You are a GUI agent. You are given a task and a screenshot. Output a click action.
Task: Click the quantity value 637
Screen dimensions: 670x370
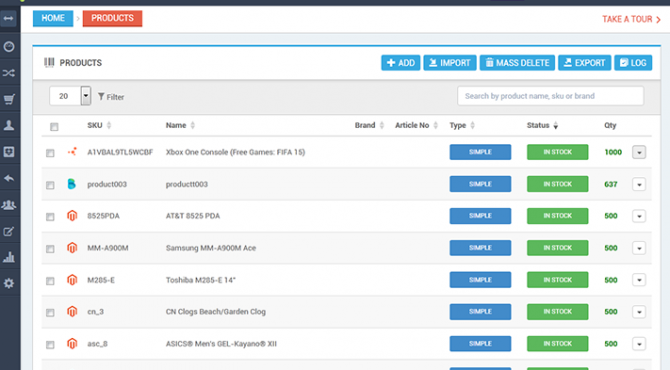pyautogui.click(x=611, y=184)
